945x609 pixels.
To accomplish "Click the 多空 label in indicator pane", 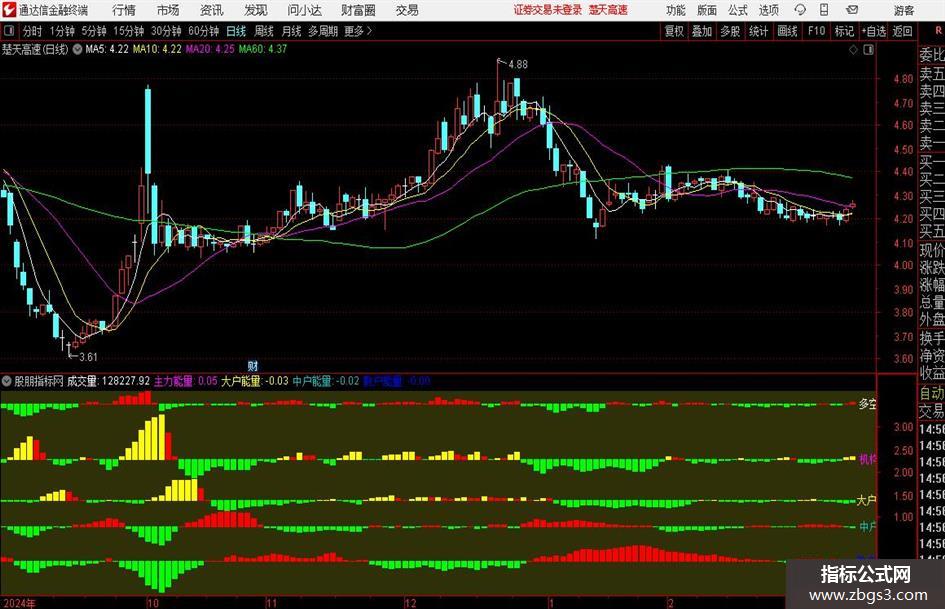I will pos(867,404).
